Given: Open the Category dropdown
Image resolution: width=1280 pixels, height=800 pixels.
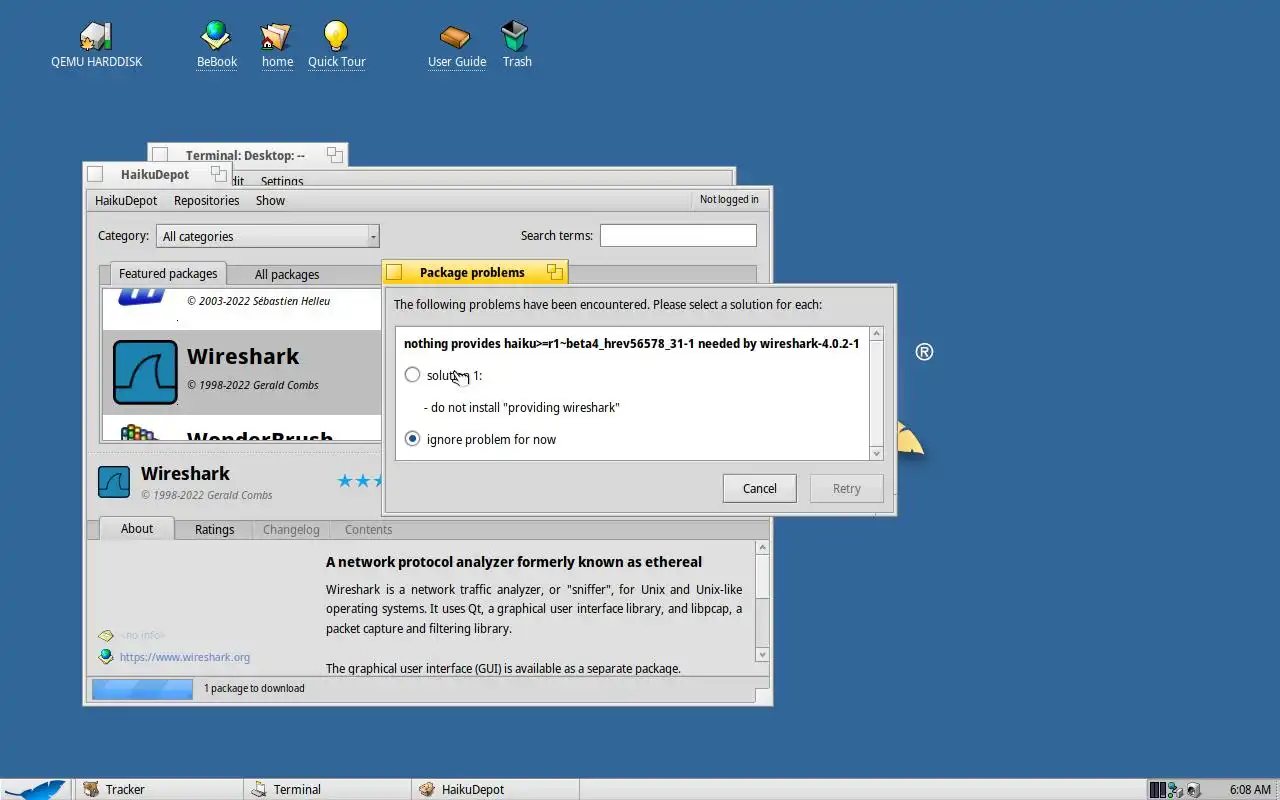Looking at the screenshot, I should pos(267,236).
